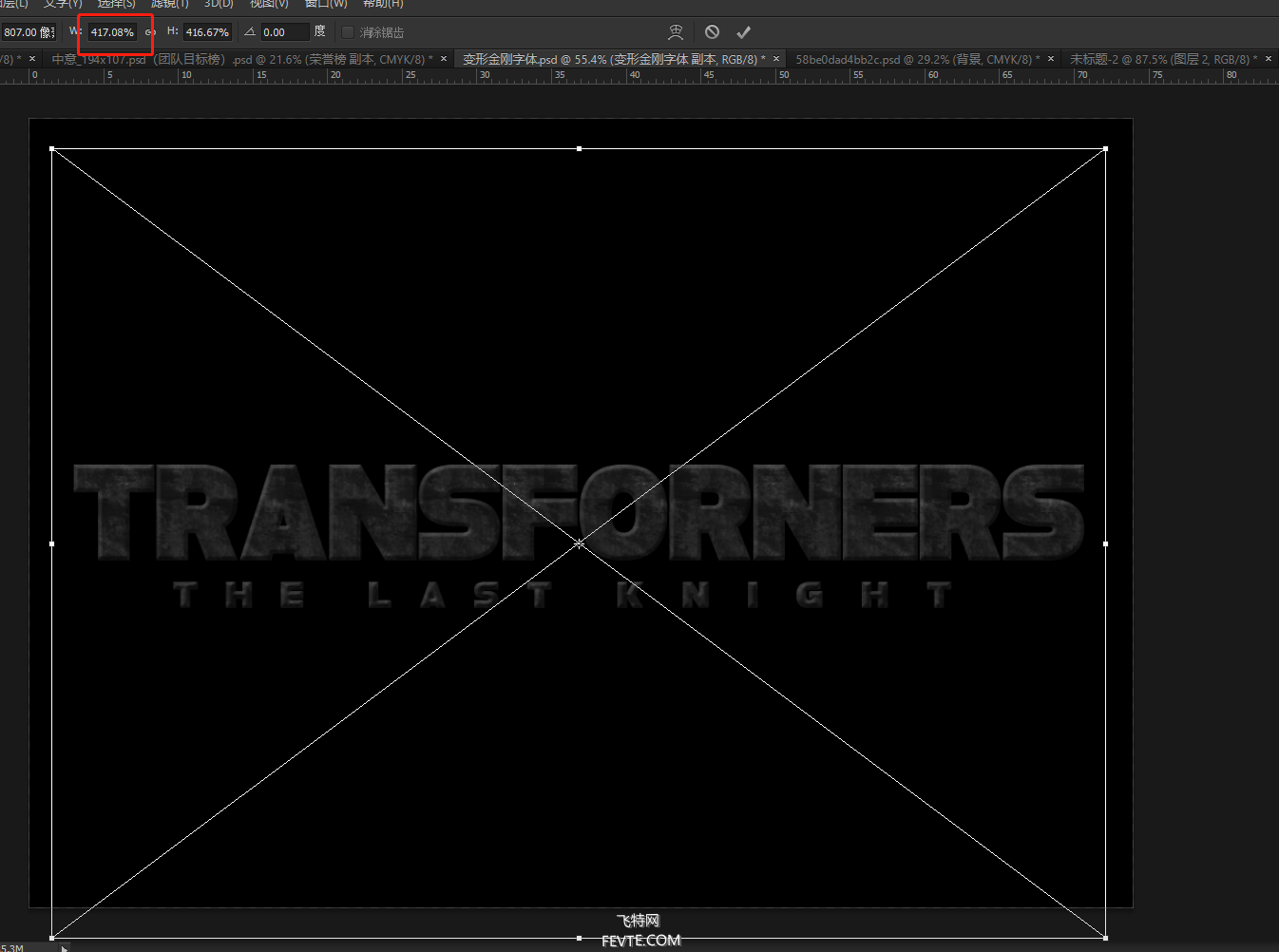Screen dimensions: 1279x952
Task: Open the 窗口(W) menu
Action: [326, 4]
